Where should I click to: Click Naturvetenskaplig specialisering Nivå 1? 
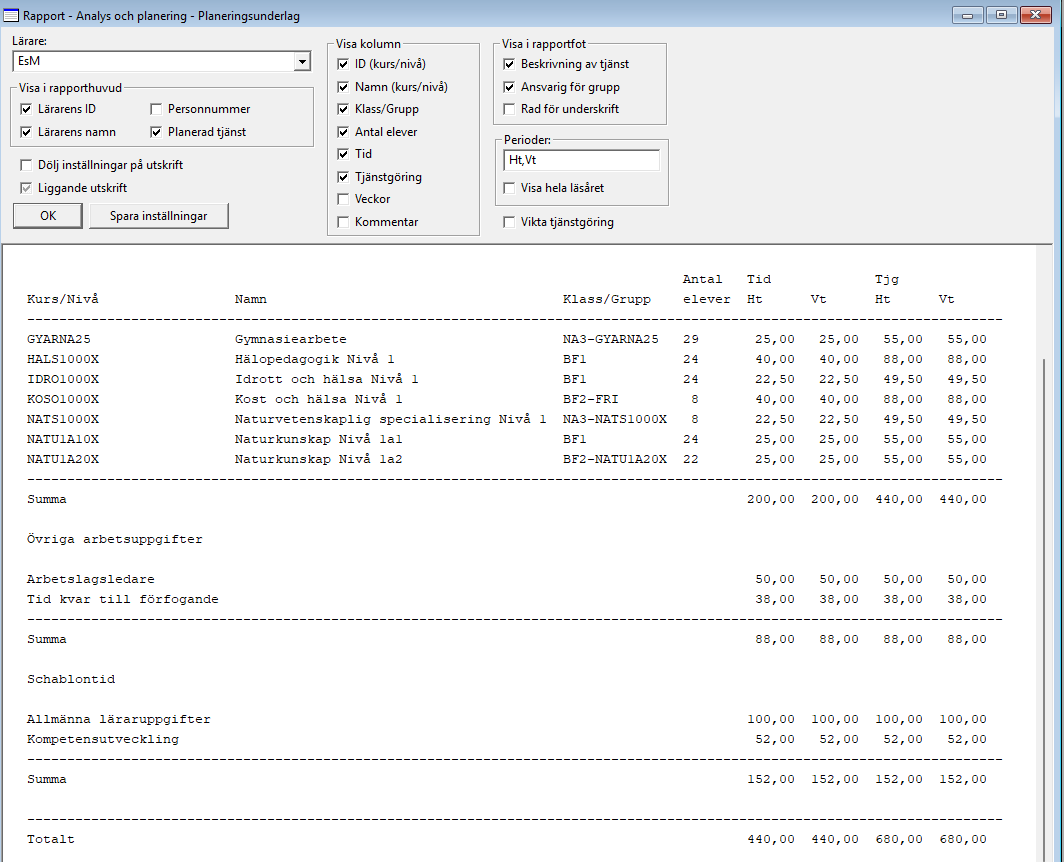[391, 419]
